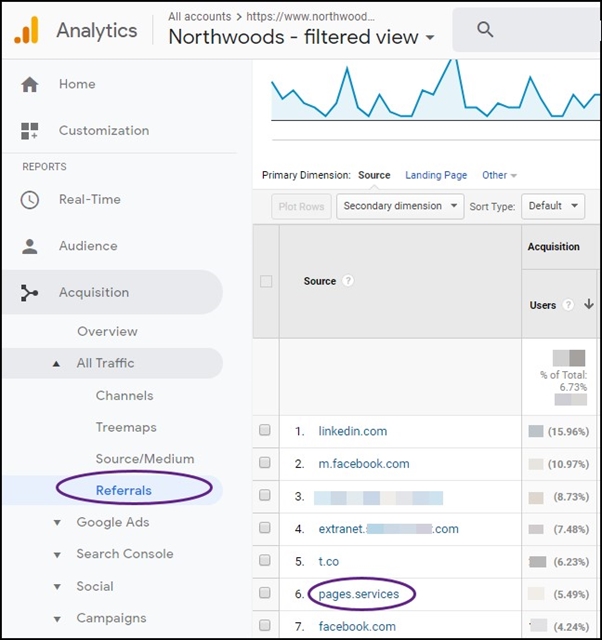
Task: Open the Other primary dimension dropdown
Action: (x=500, y=175)
